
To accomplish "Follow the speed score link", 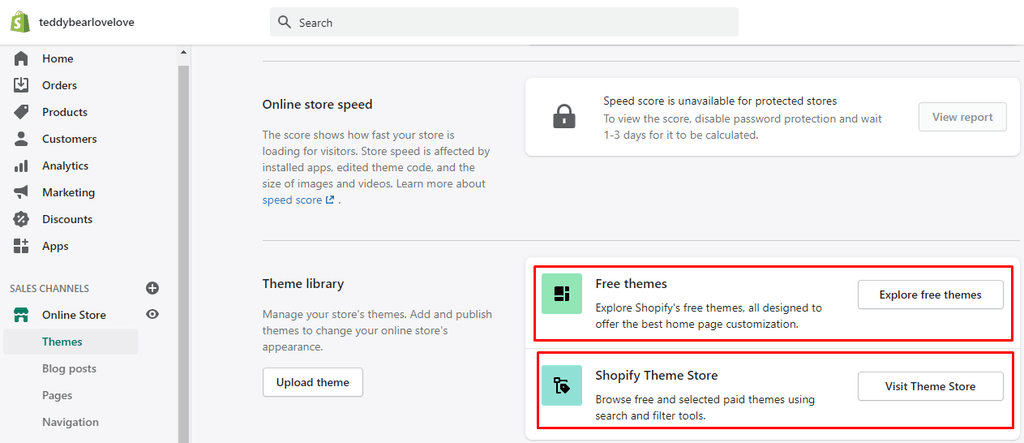I will (x=292, y=201).
